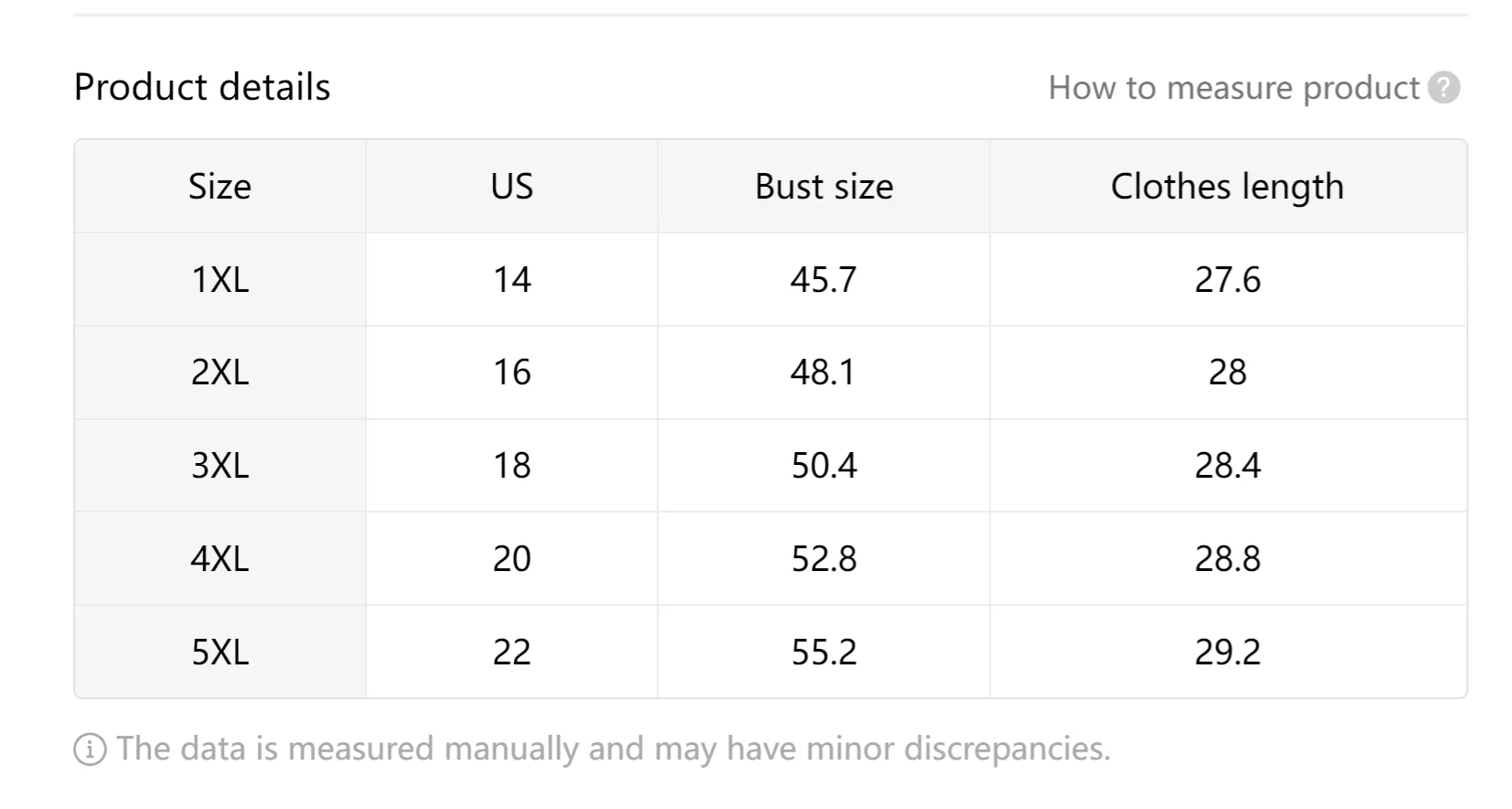The image size is (1512, 809).
Task: Click the clothes length 28.4 cell
Action: tap(1228, 466)
